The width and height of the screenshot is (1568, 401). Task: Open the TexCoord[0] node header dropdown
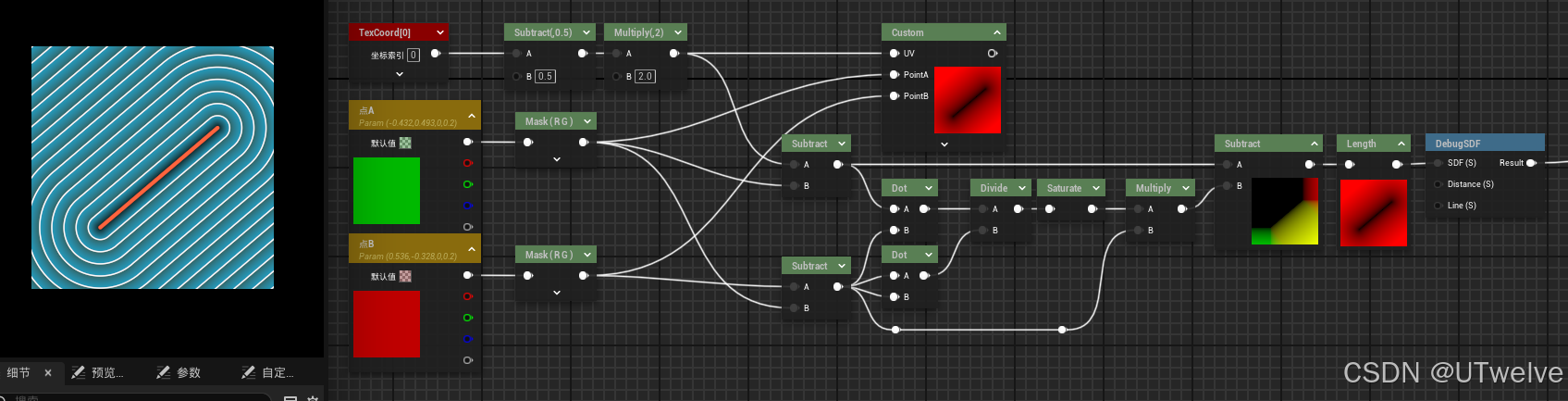pyautogui.click(x=440, y=32)
